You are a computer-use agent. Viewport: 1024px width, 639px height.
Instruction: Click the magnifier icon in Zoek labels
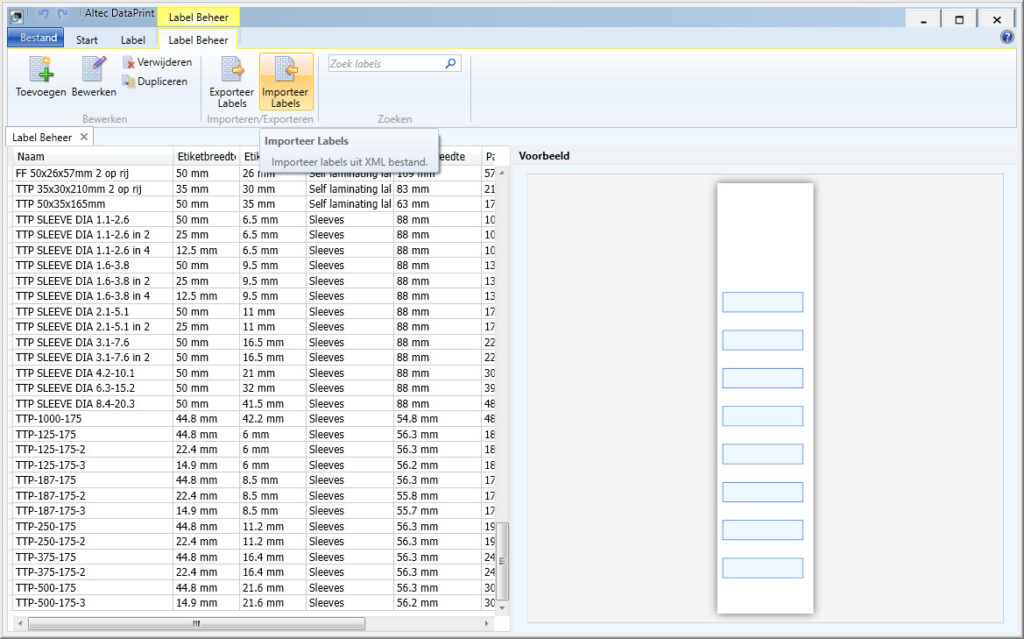pos(450,62)
